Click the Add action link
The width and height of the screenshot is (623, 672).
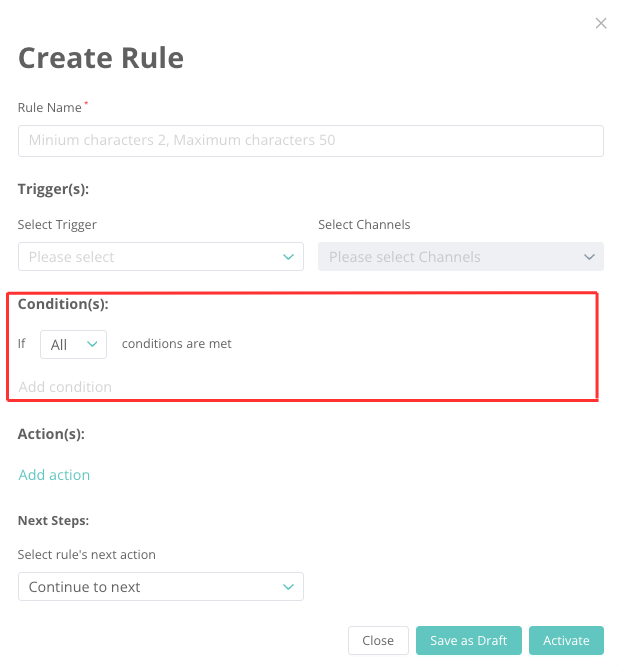54,475
